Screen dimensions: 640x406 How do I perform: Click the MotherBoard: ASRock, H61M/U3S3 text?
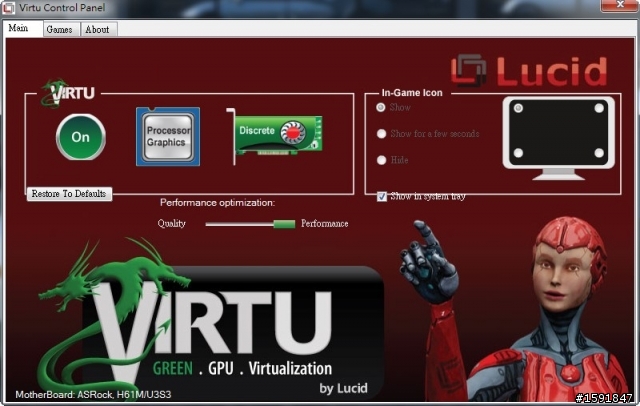coord(93,395)
